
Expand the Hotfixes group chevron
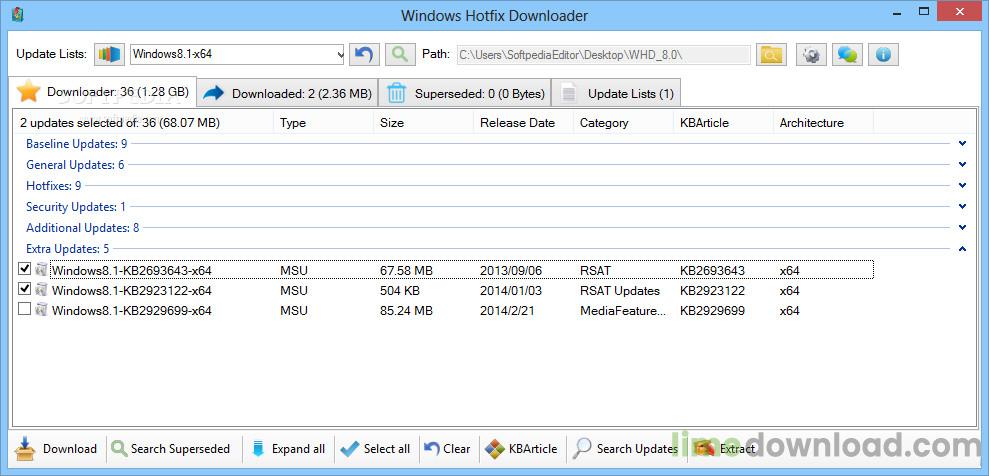(963, 185)
